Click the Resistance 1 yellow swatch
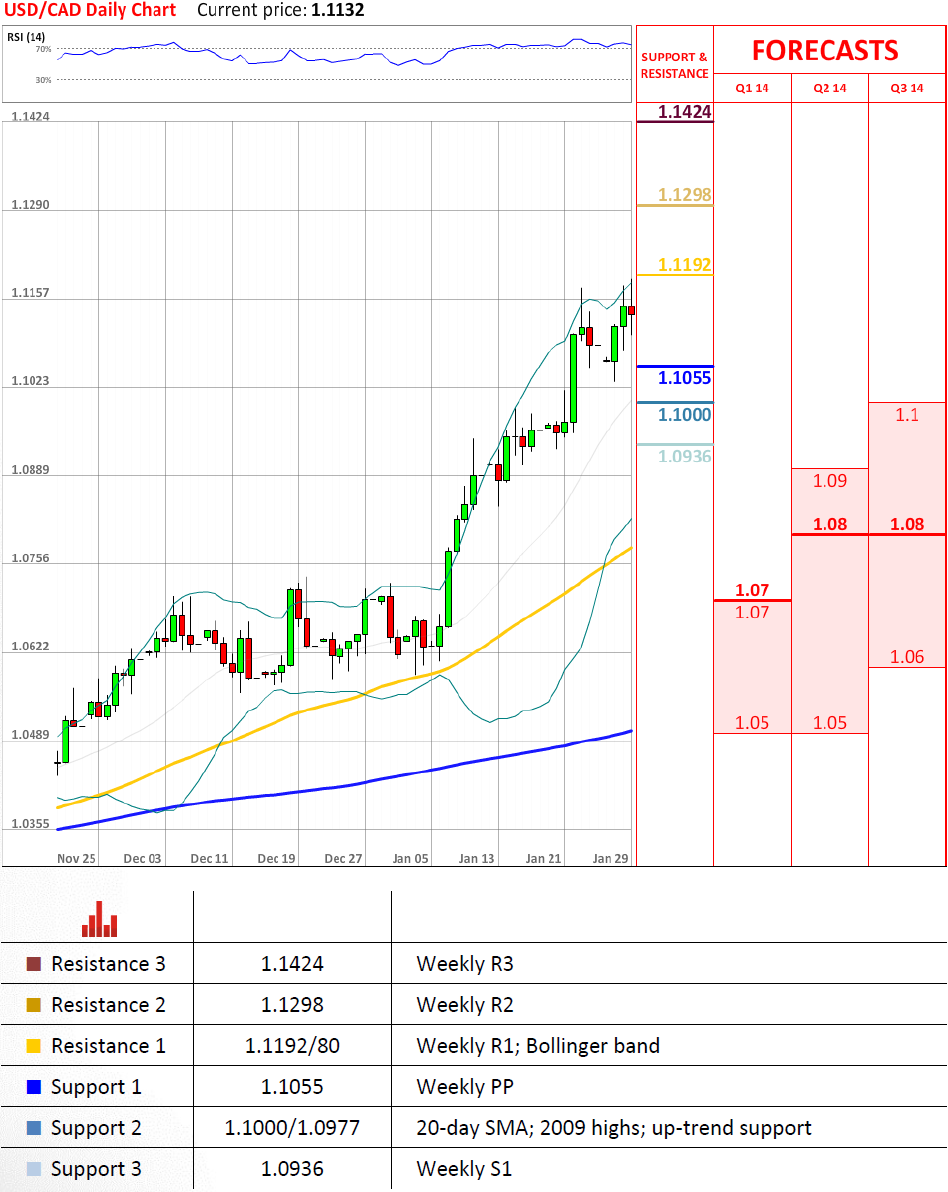The height and width of the screenshot is (1192, 948). point(34,1046)
